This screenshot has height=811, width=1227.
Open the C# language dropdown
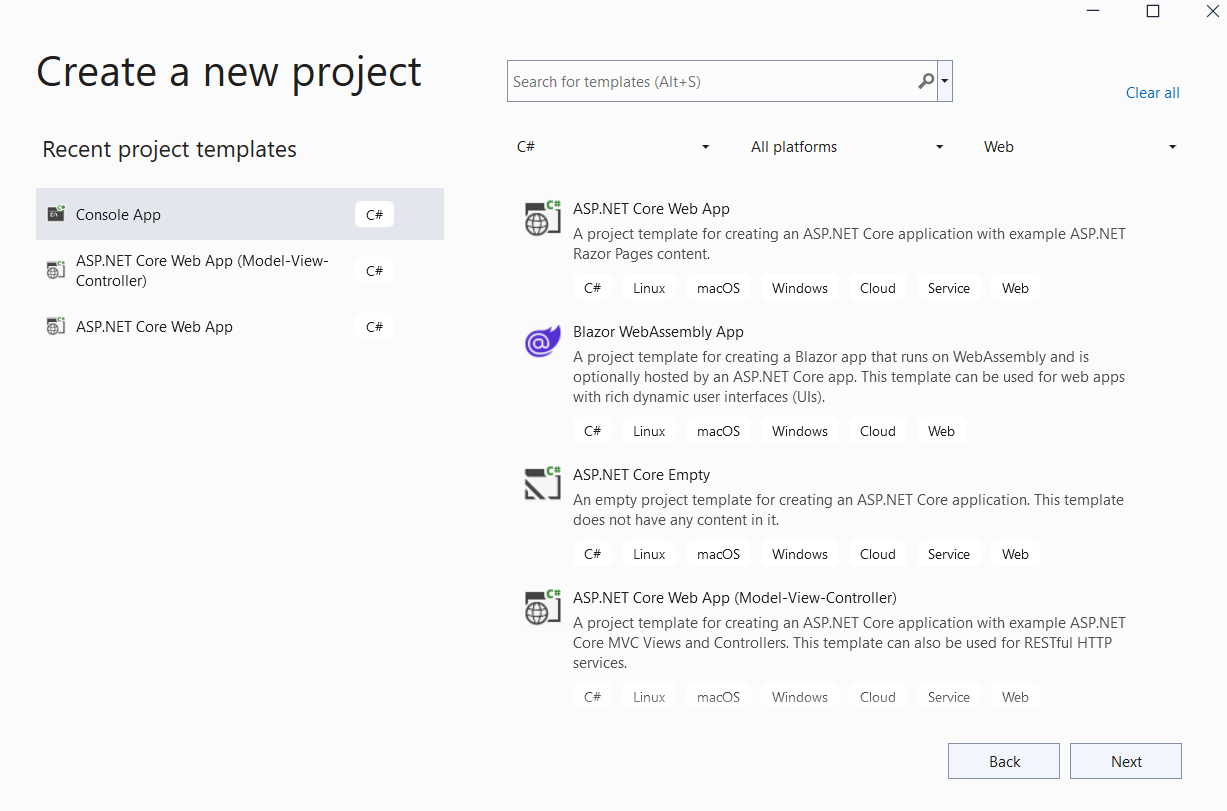[x=612, y=146]
